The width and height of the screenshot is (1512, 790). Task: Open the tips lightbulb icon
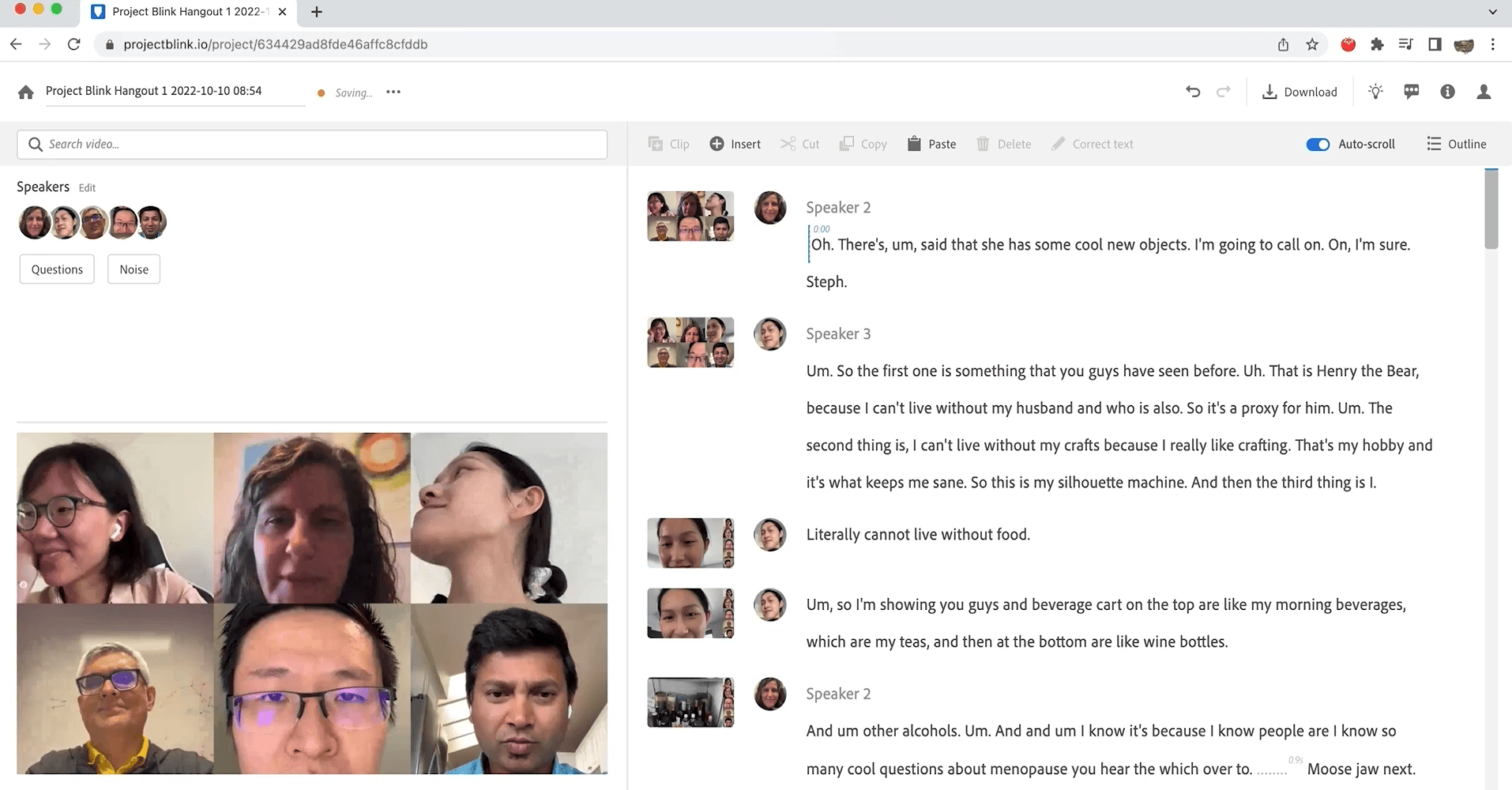click(1375, 92)
